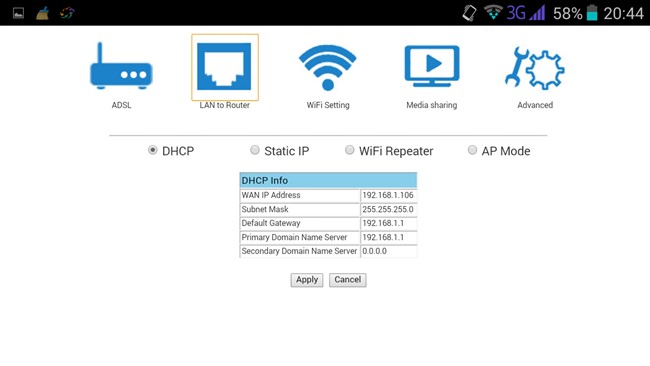Click WAN IP value 192.168.1.106
650x366 pixels.
388,195
